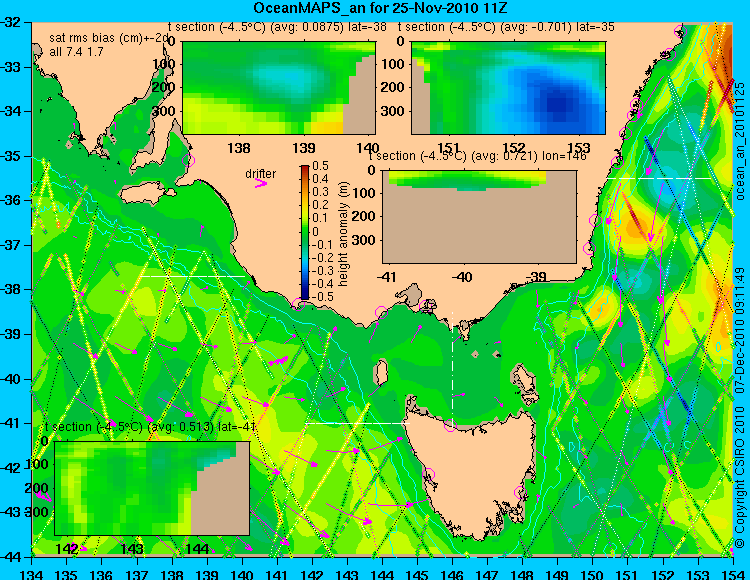Click the height anomaly color bar
This screenshot has width=750, height=580.
tap(305, 232)
